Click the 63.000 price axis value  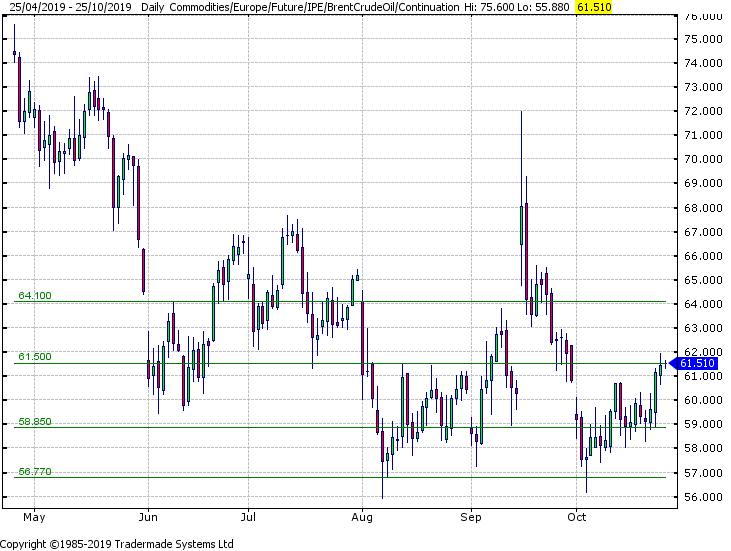[x=703, y=328]
